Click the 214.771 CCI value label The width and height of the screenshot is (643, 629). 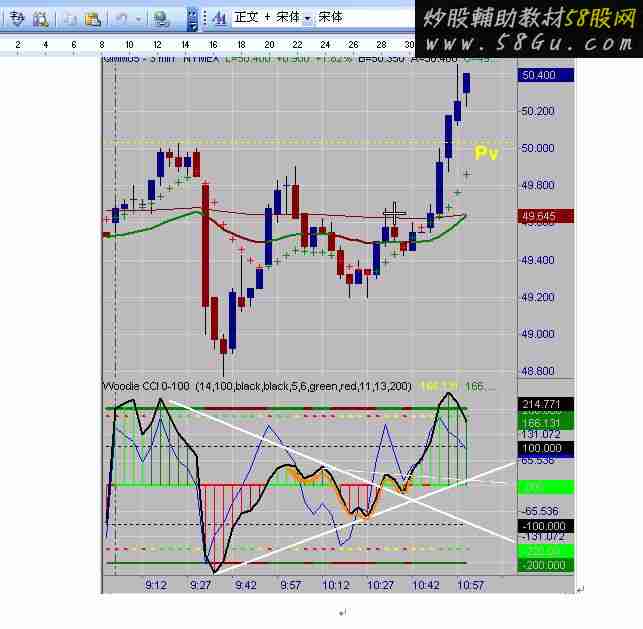(x=545, y=404)
